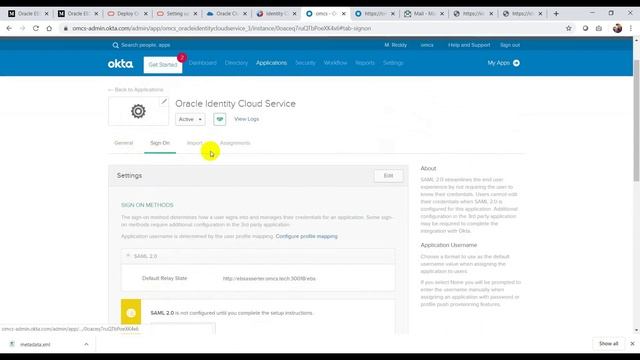Viewport: 640px width, 360px height.
Task: Reload the page with the refresh icon
Action: point(36,28)
